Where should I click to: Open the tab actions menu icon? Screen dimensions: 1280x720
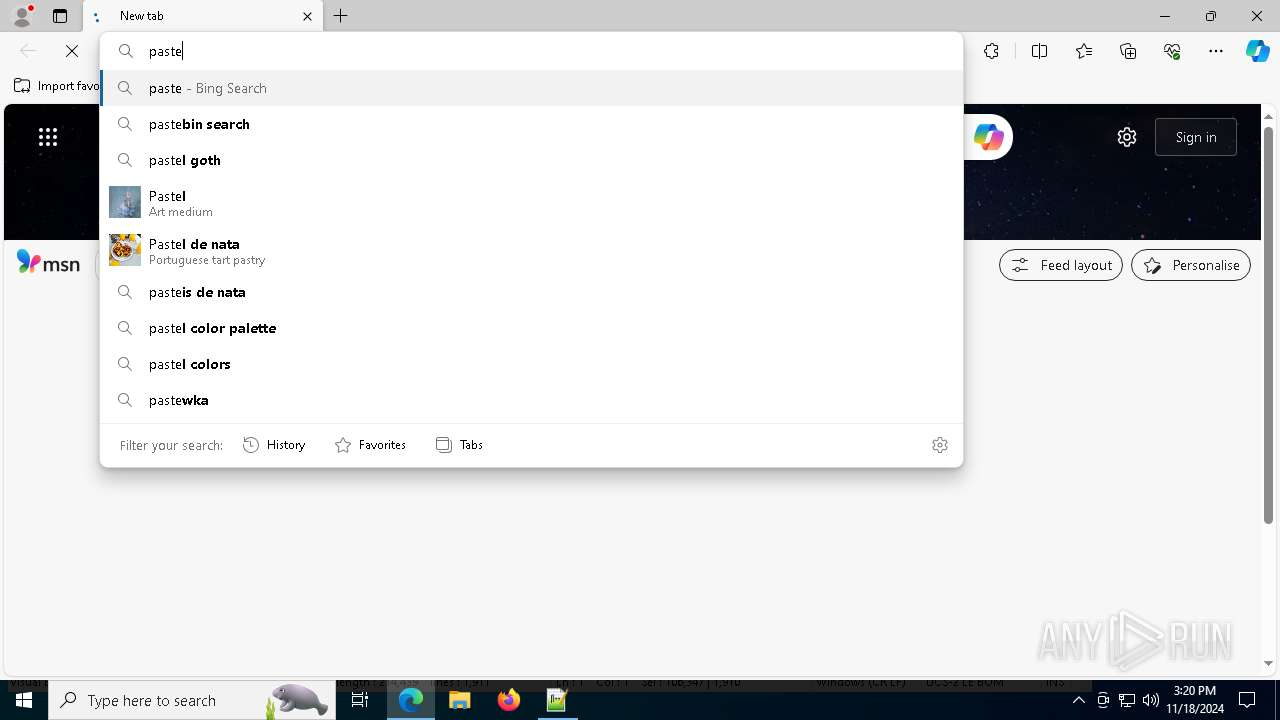(60, 16)
